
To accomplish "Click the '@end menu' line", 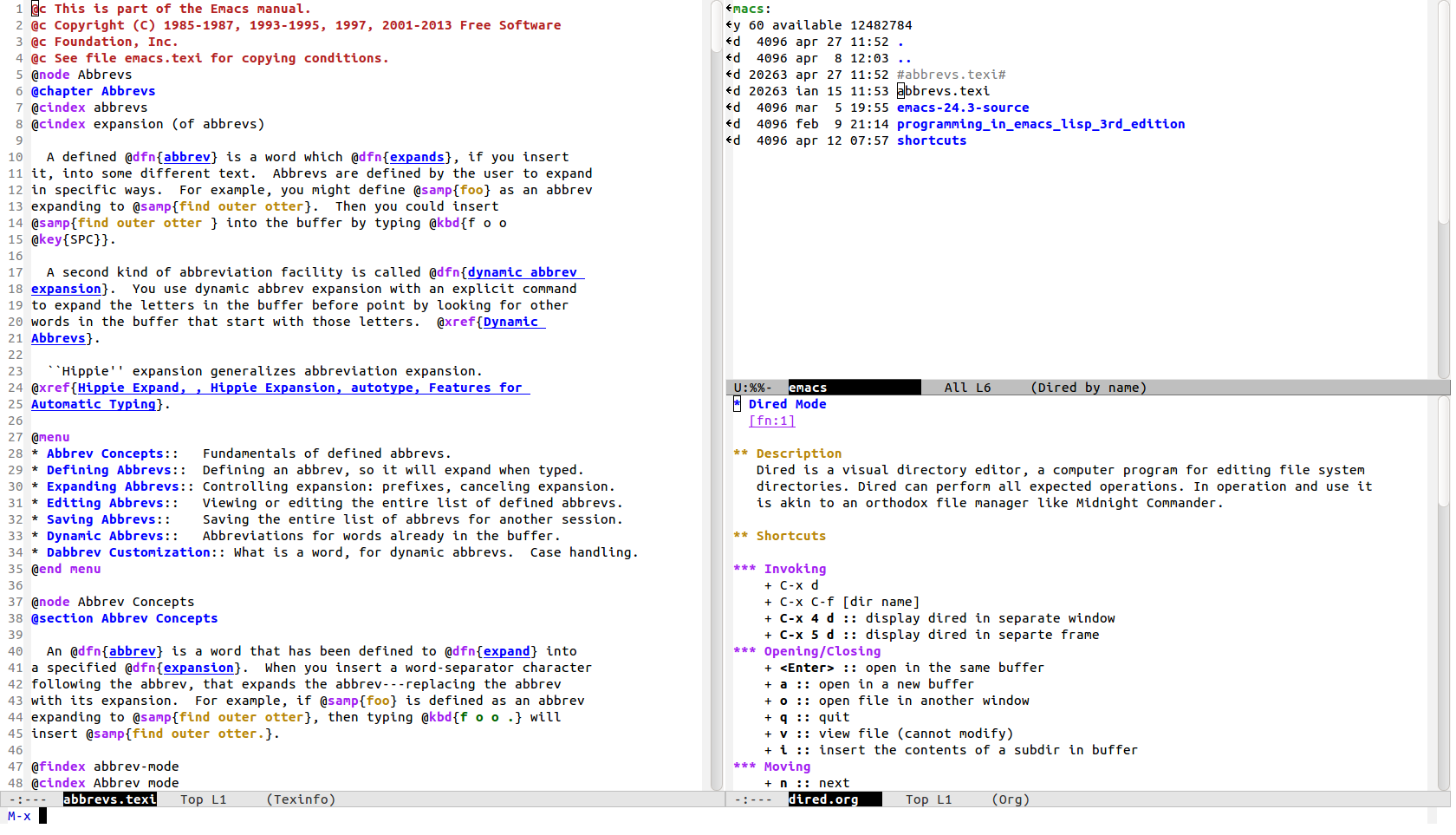I will coord(66,569).
